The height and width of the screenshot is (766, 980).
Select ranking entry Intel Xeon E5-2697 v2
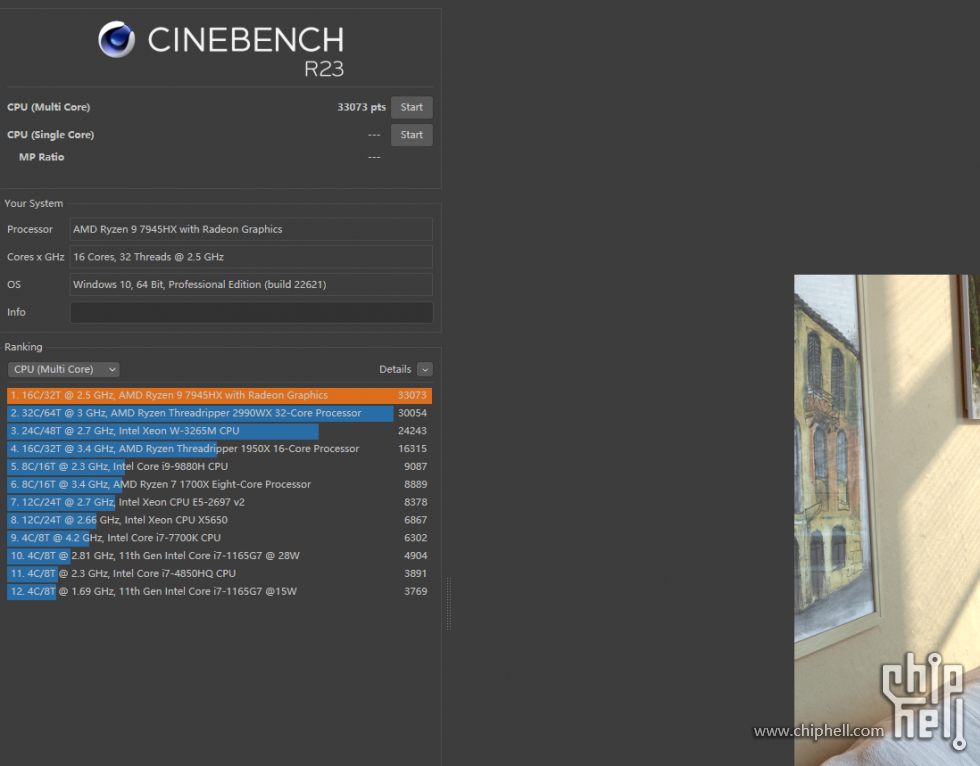219,502
